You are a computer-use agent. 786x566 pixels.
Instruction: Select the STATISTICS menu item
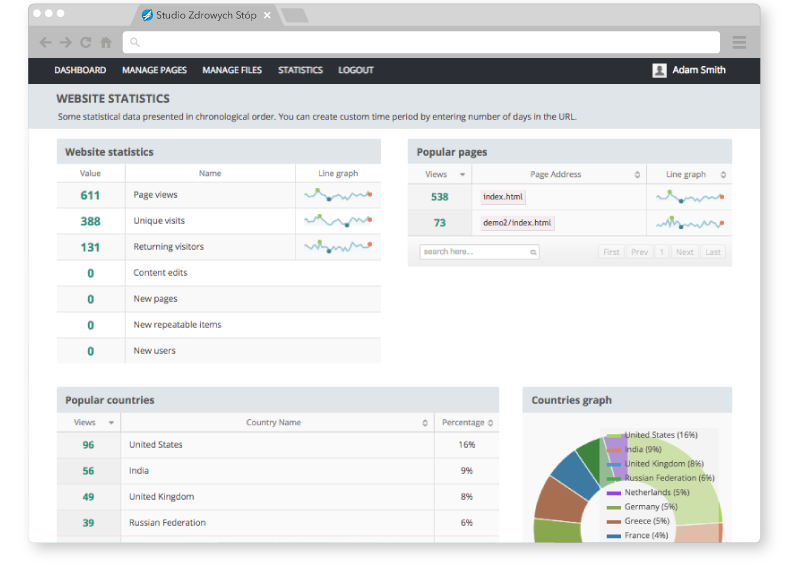click(x=300, y=70)
